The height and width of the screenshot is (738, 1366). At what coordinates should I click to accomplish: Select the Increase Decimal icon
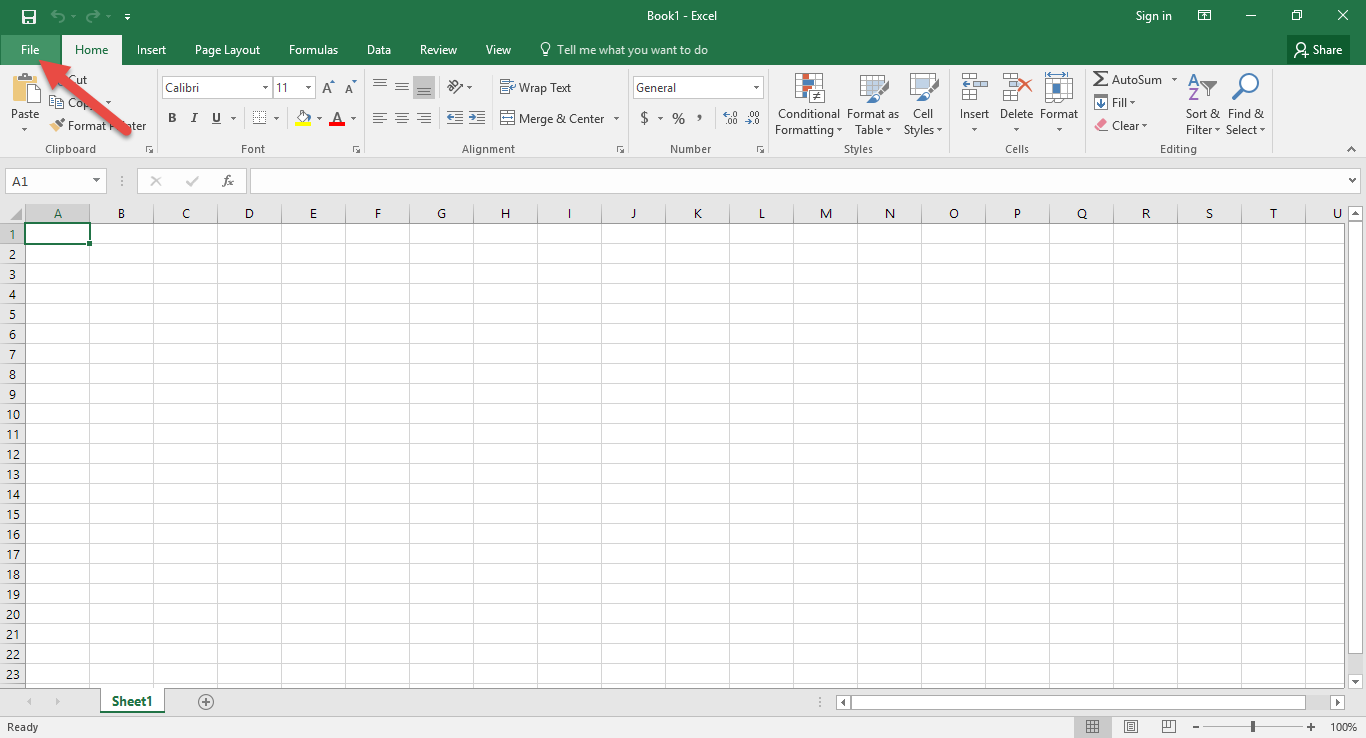(729, 117)
